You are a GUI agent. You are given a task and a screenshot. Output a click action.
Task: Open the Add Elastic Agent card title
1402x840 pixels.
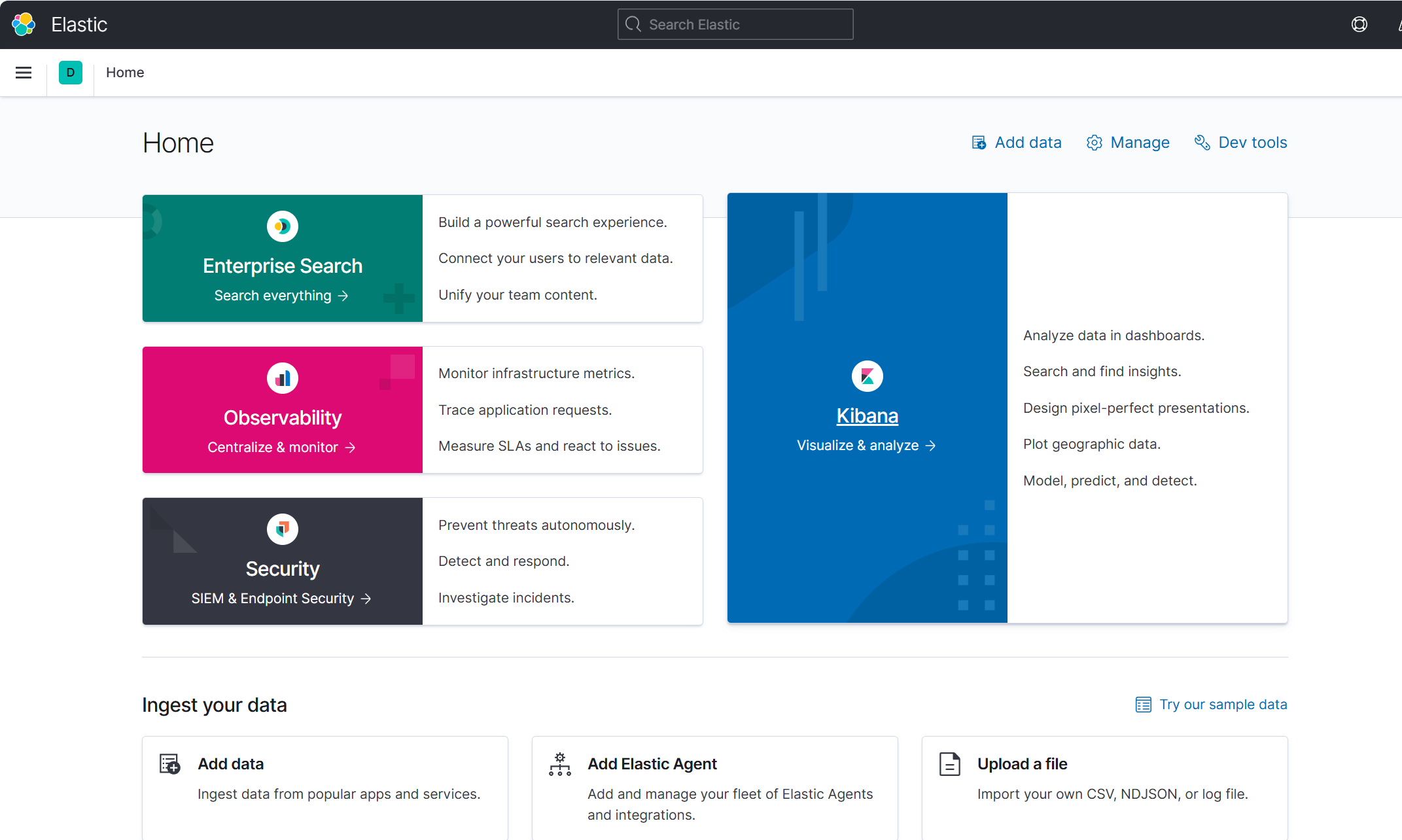point(652,764)
